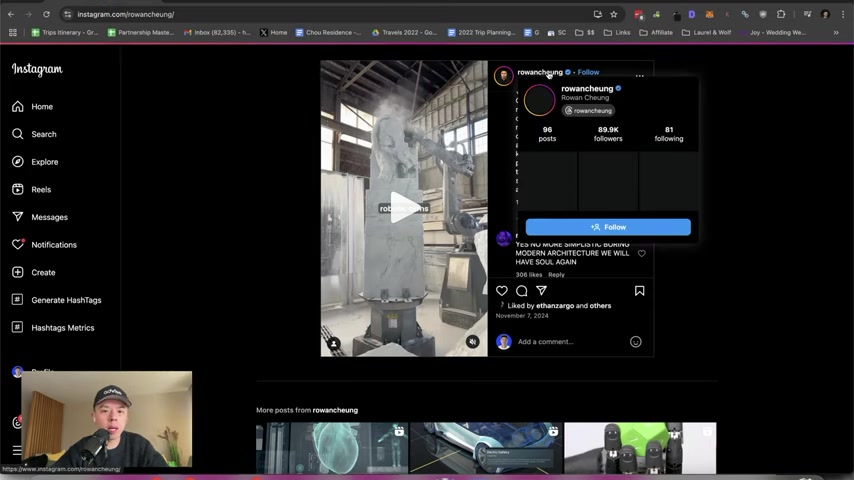854x480 pixels.
Task: Open Inbox Gmail bookmark
Action: pos(217,33)
